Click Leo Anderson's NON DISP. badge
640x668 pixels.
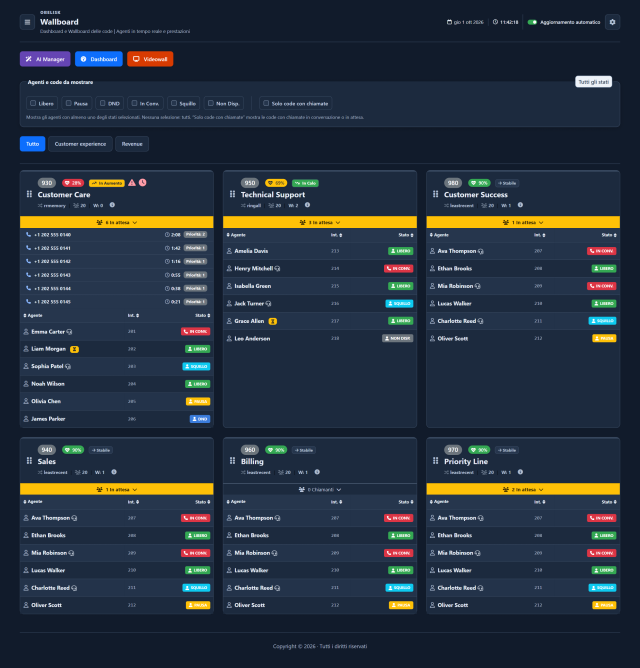point(398,339)
